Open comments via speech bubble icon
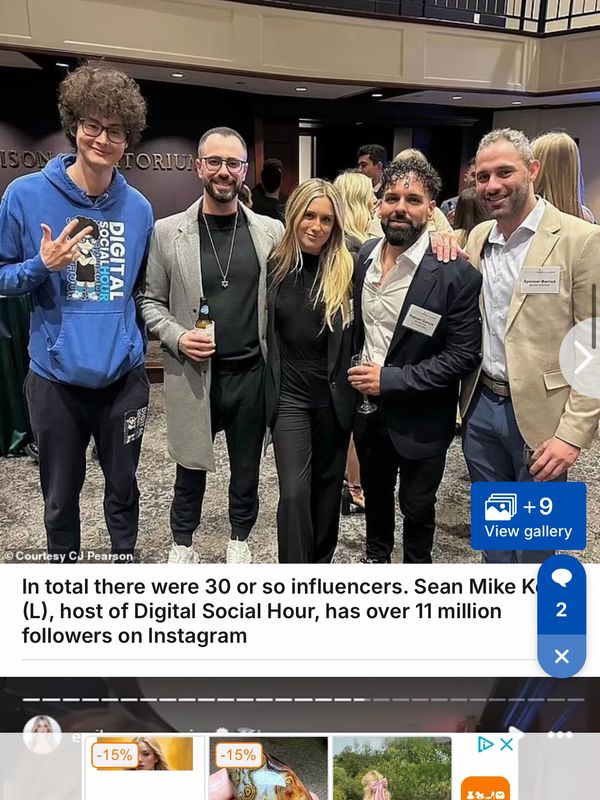Screen dimensions: 600x800 pyautogui.click(x=561, y=578)
